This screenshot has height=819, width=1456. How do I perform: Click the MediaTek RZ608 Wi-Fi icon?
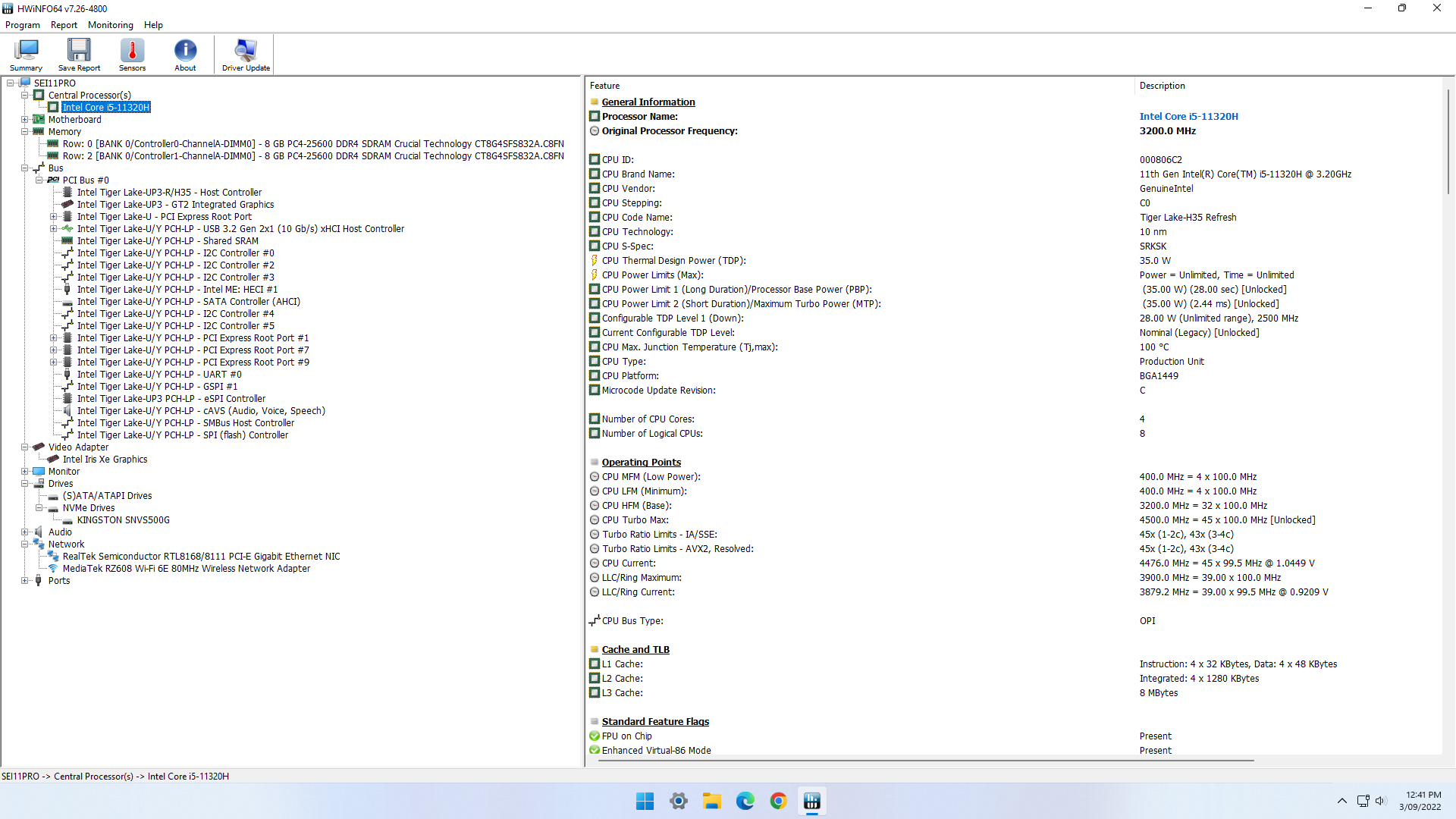[x=53, y=568]
